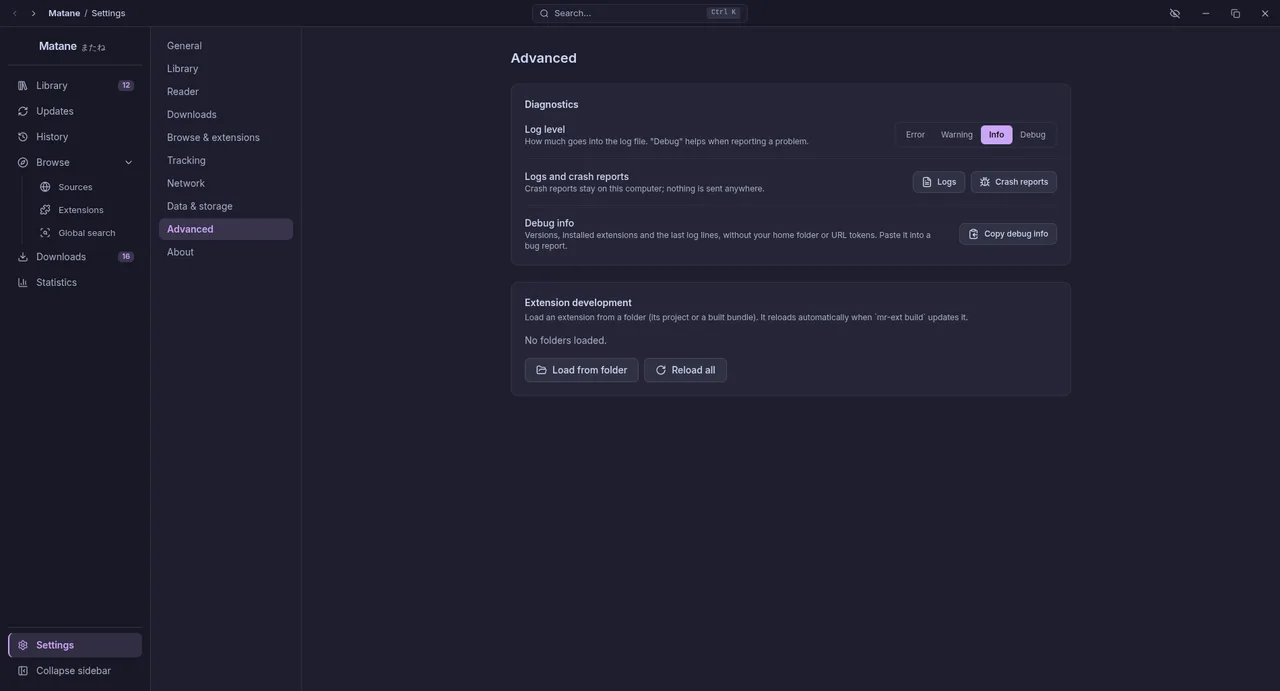The height and width of the screenshot is (691, 1280).
Task: Click the Downloads count badge 16
Action: [126, 257]
